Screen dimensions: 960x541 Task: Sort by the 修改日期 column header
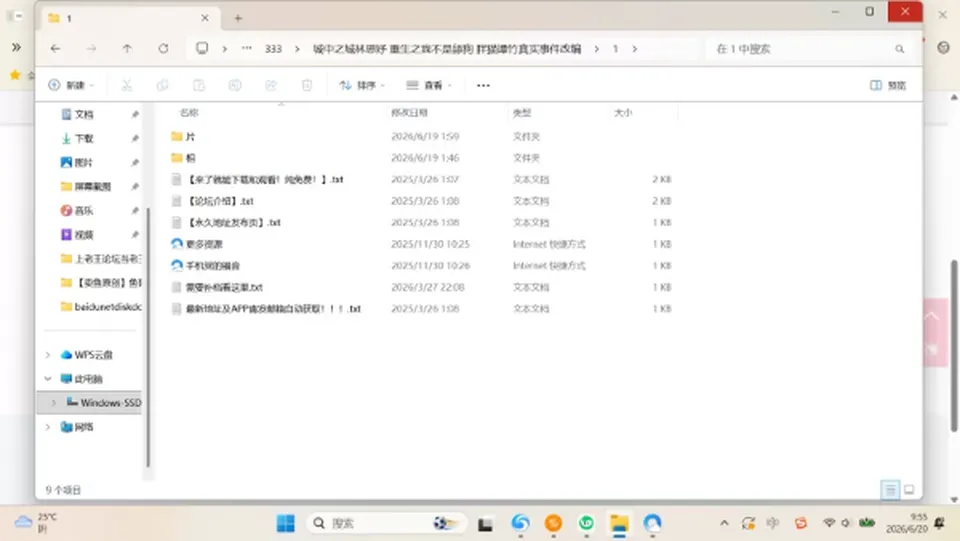[x=409, y=113]
